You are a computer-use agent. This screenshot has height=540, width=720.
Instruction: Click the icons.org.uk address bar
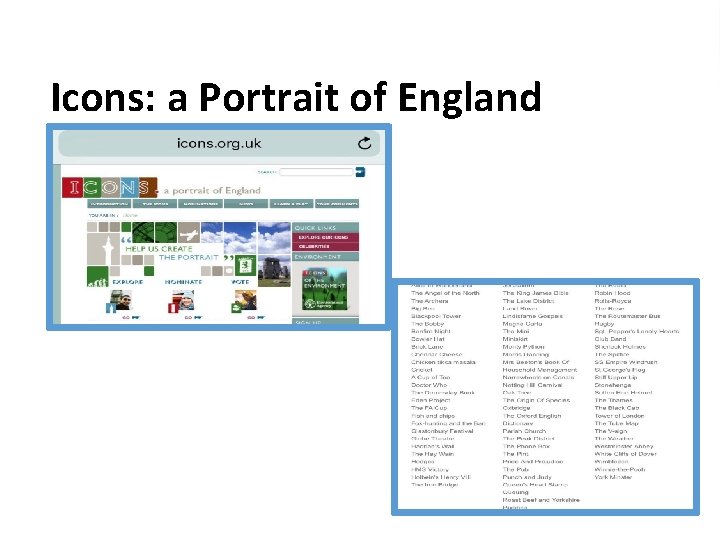[x=219, y=144]
